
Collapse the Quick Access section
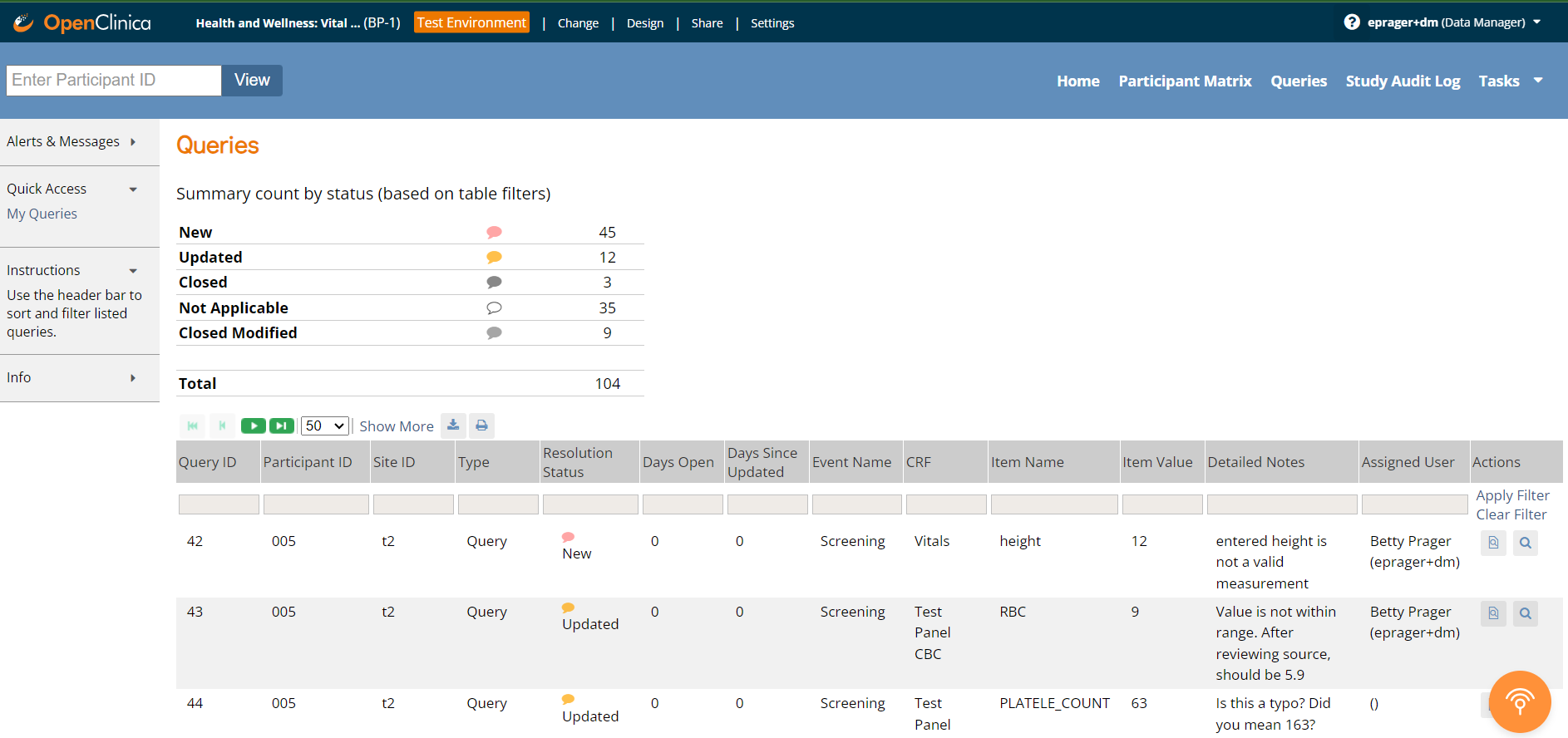tap(133, 189)
